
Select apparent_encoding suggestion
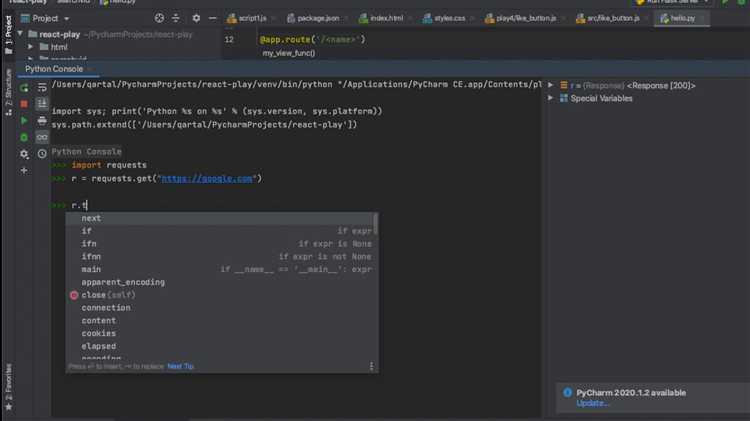(221, 282)
